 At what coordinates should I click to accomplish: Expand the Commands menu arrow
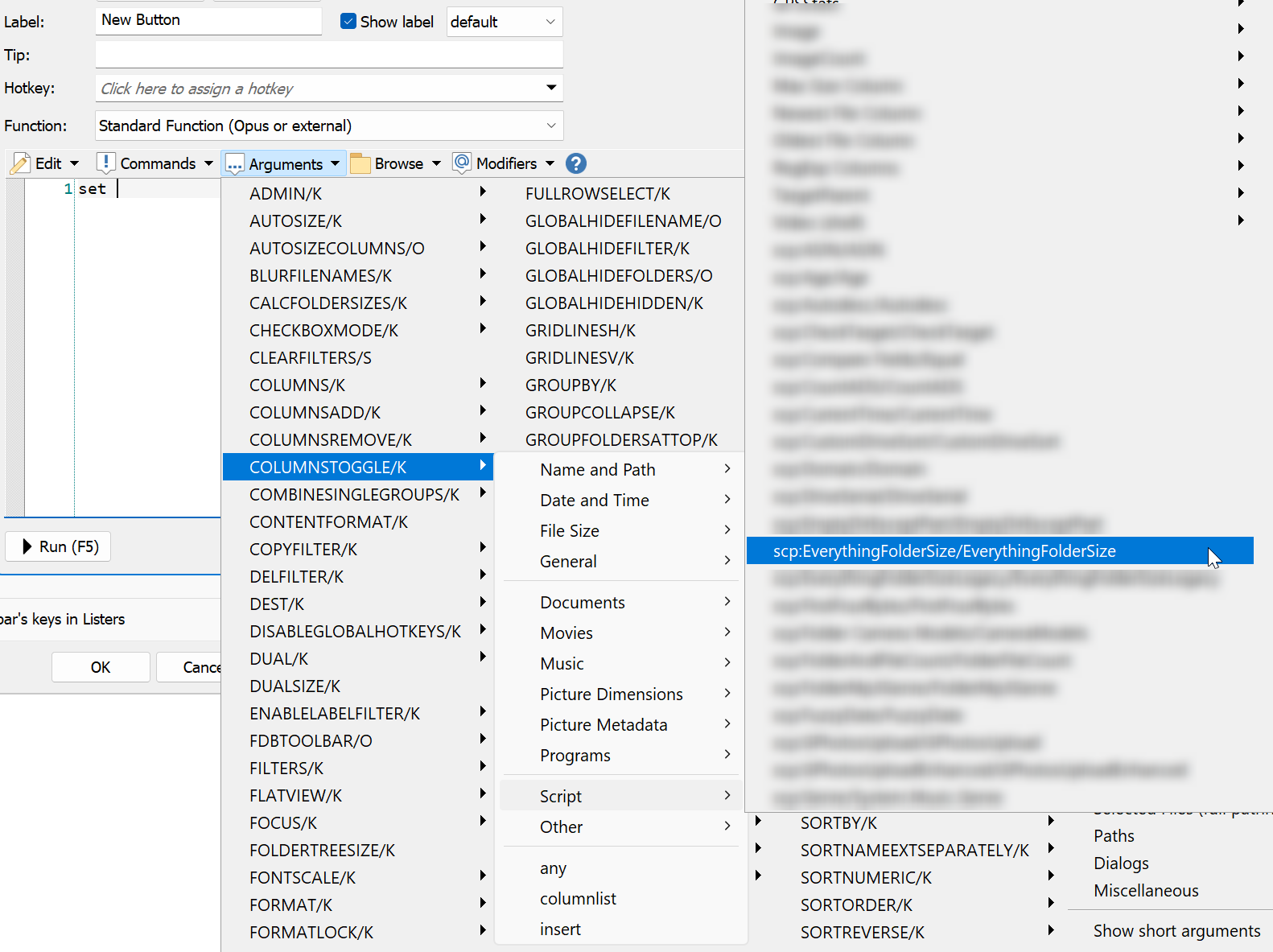click(x=208, y=163)
